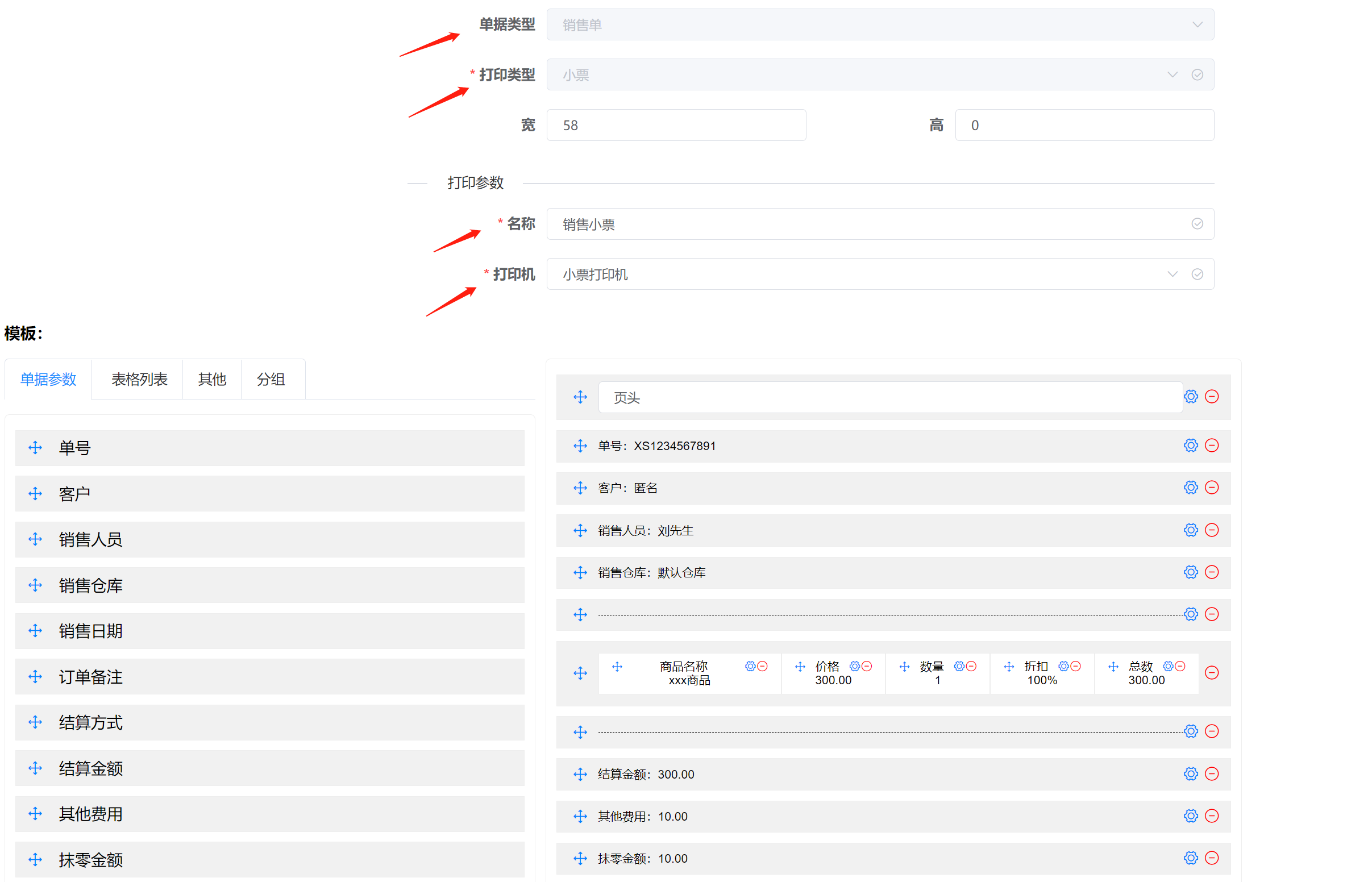Screen dimensions: 1372x882
Task: Click move handle of 客户 parameter item
Action: (35, 494)
